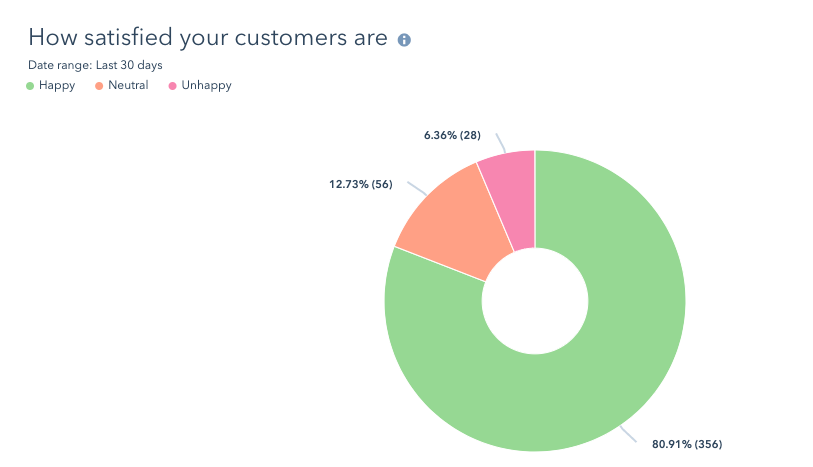Click the 'Date range: Last 30 days' text
Viewport: 813px width, 467px height.
pos(96,65)
